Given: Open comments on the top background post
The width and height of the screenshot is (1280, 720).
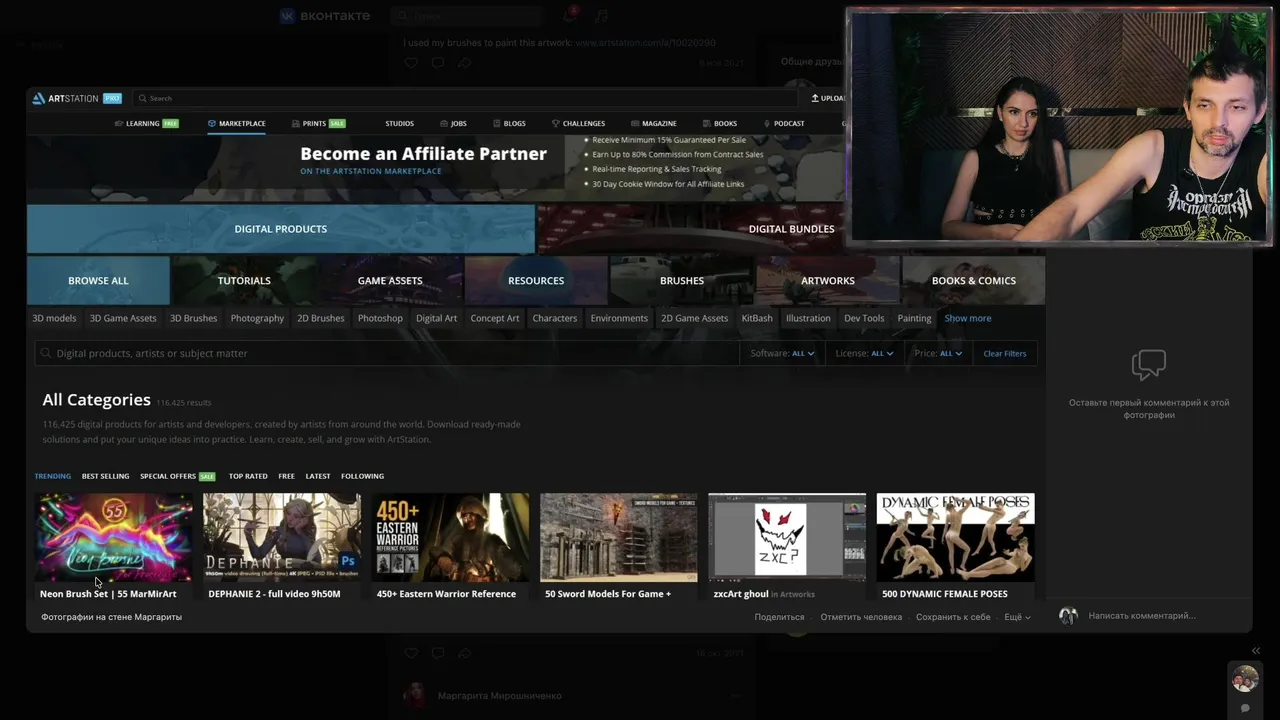Looking at the screenshot, I should (x=438, y=63).
